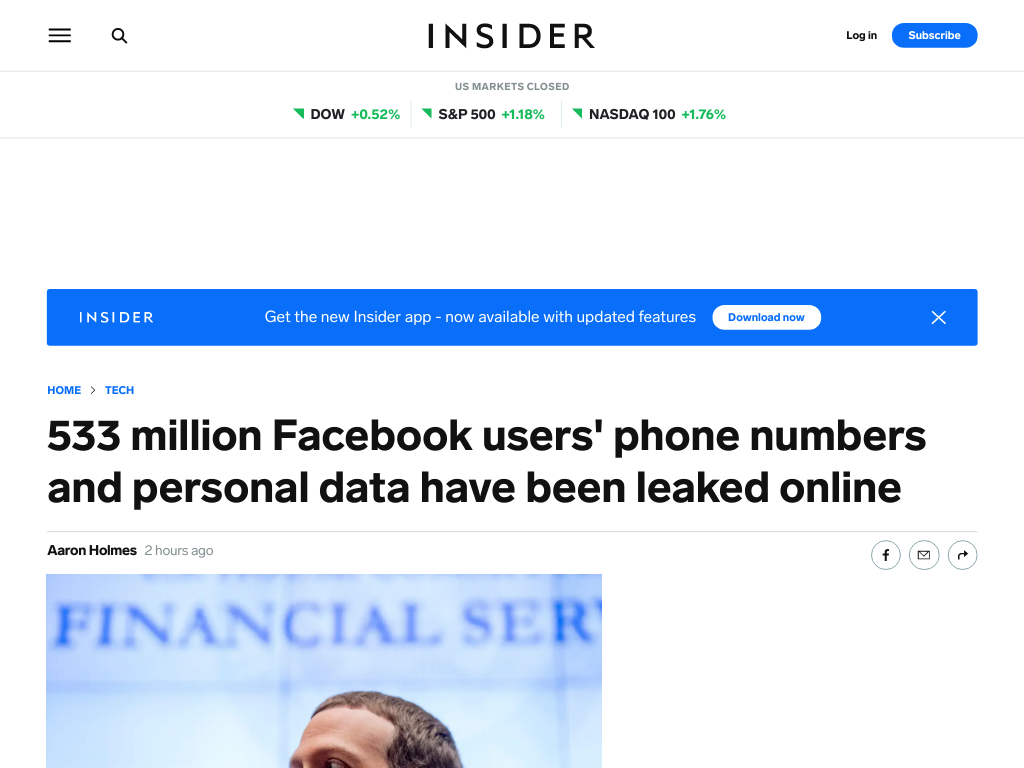
Task: Click the DOW market arrow indicator
Action: point(299,114)
